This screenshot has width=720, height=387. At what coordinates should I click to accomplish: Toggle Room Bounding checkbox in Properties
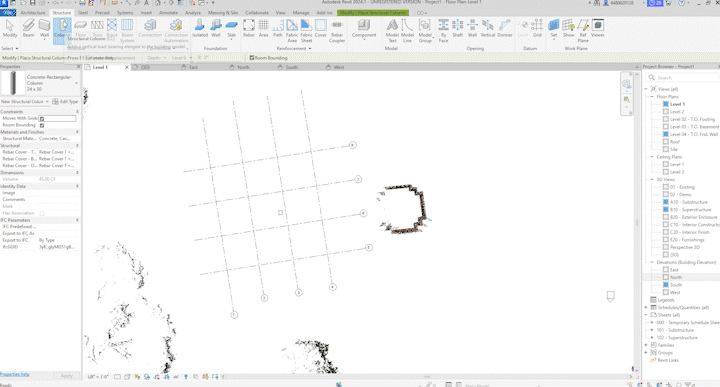click(42, 125)
